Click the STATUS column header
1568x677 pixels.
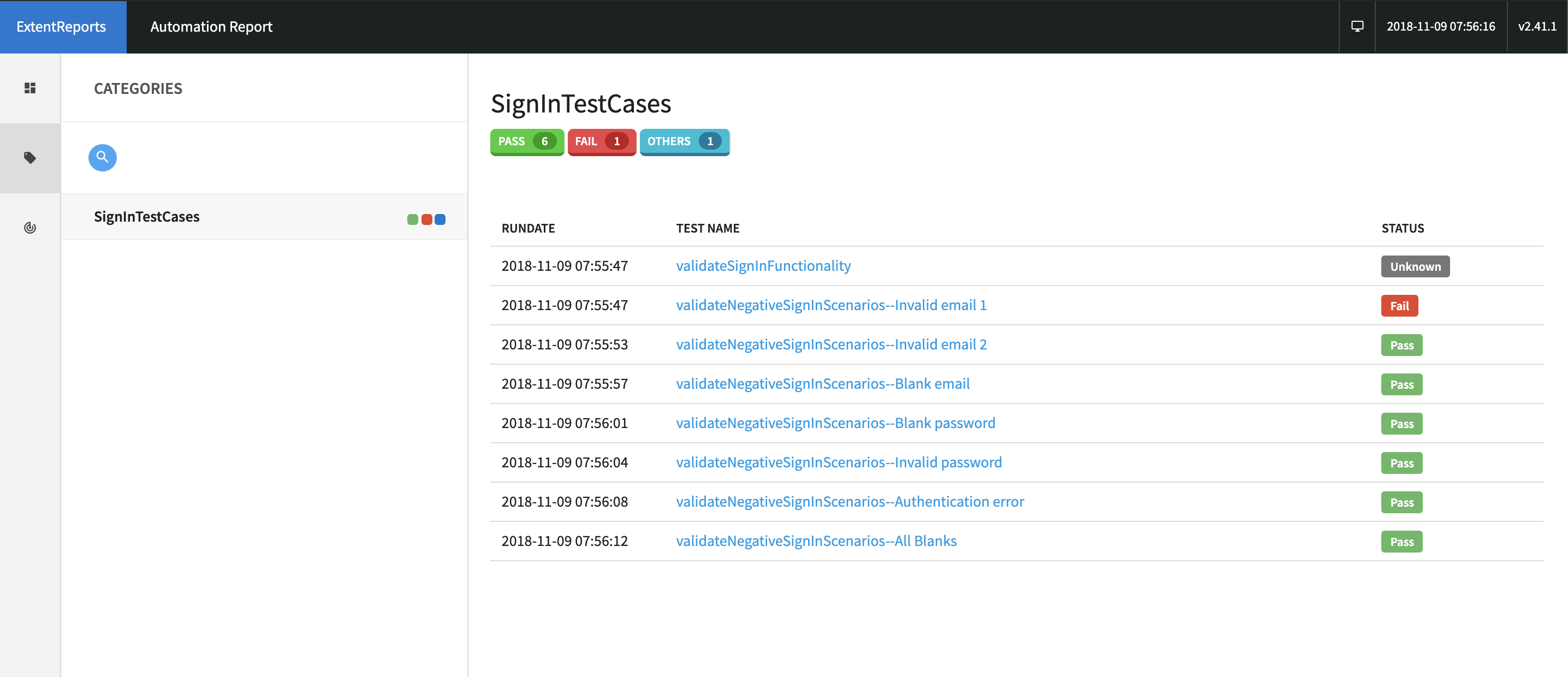pos(1403,228)
